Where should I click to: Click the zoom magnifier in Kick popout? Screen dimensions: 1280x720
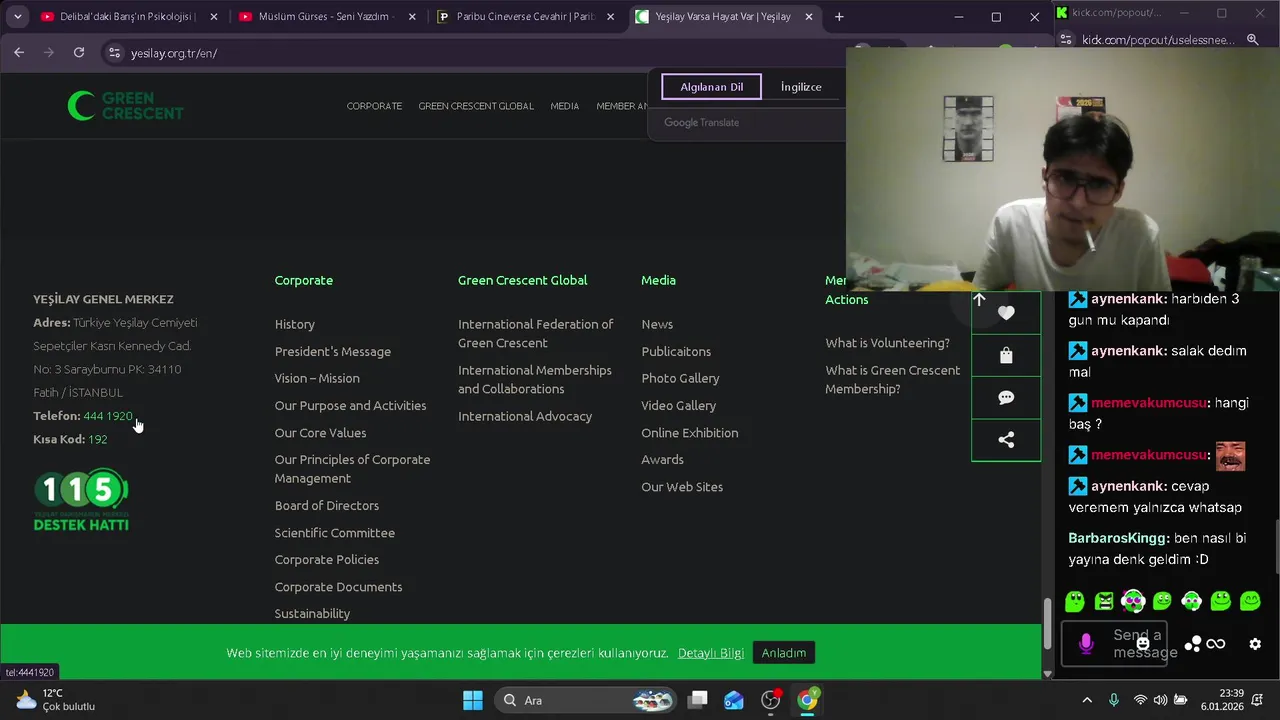point(1253,40)
